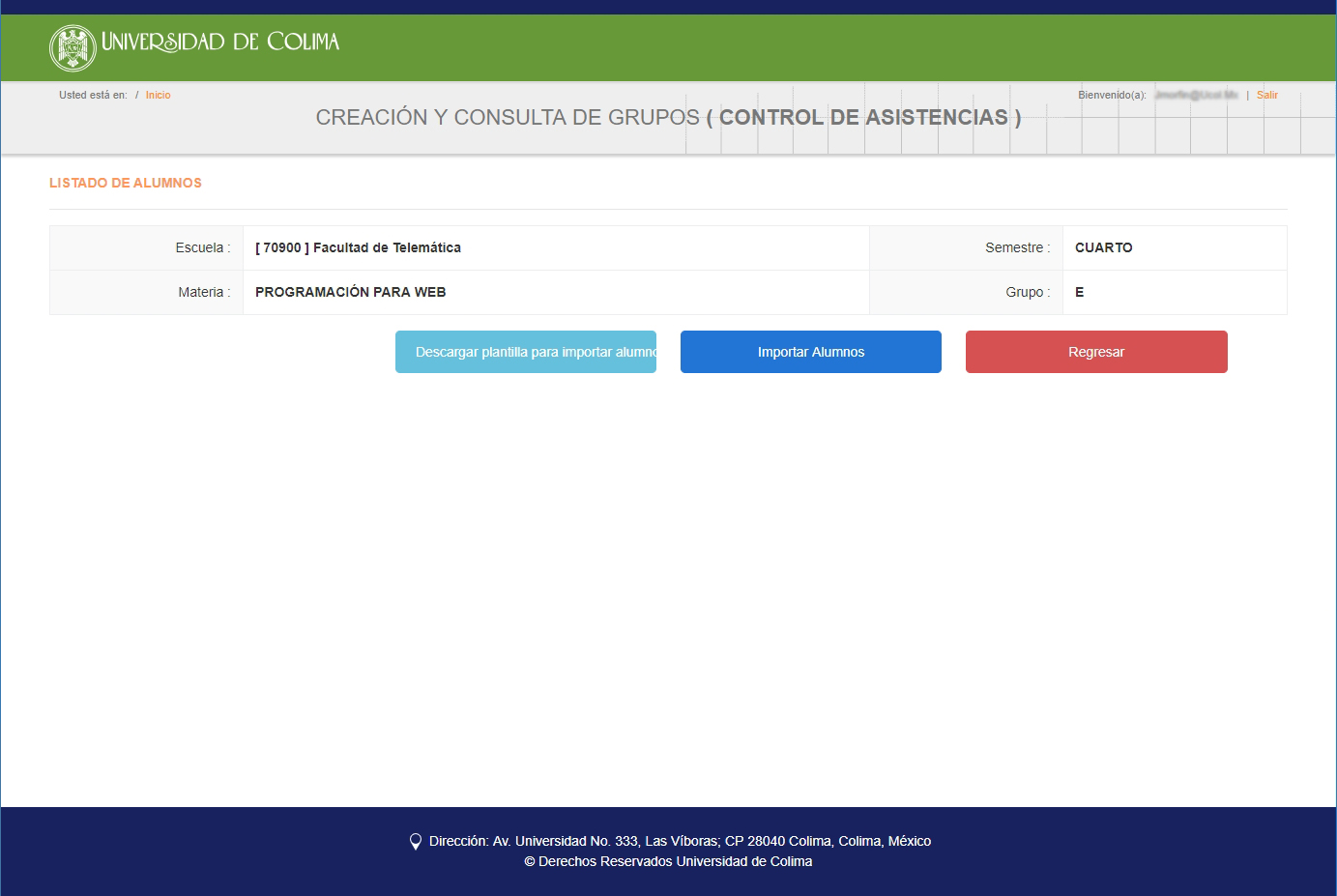Screen dimensions: 1337x896
Task: Download the student import template
Action: point(526,352)
